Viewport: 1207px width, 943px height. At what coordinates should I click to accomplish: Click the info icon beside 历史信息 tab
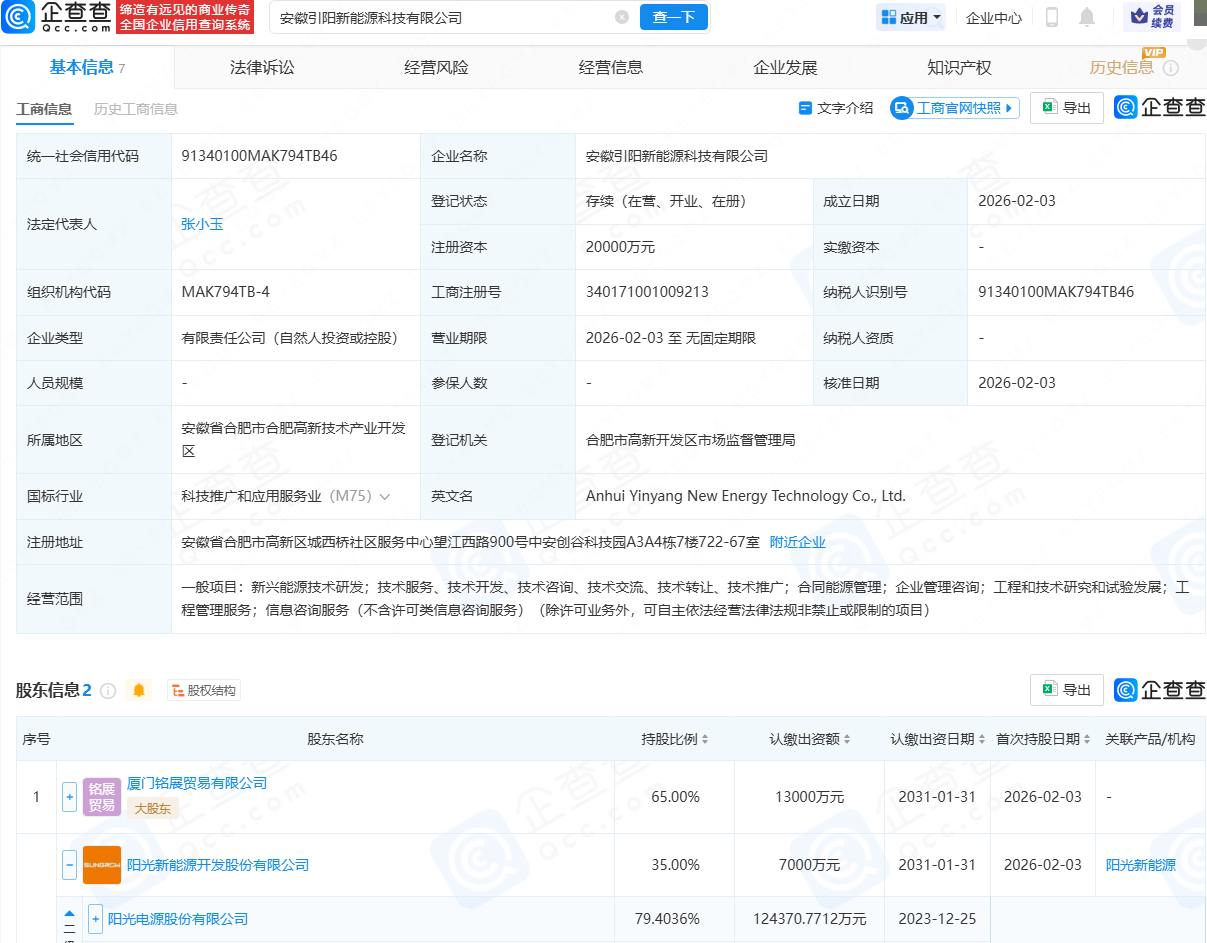(1171, 68)
